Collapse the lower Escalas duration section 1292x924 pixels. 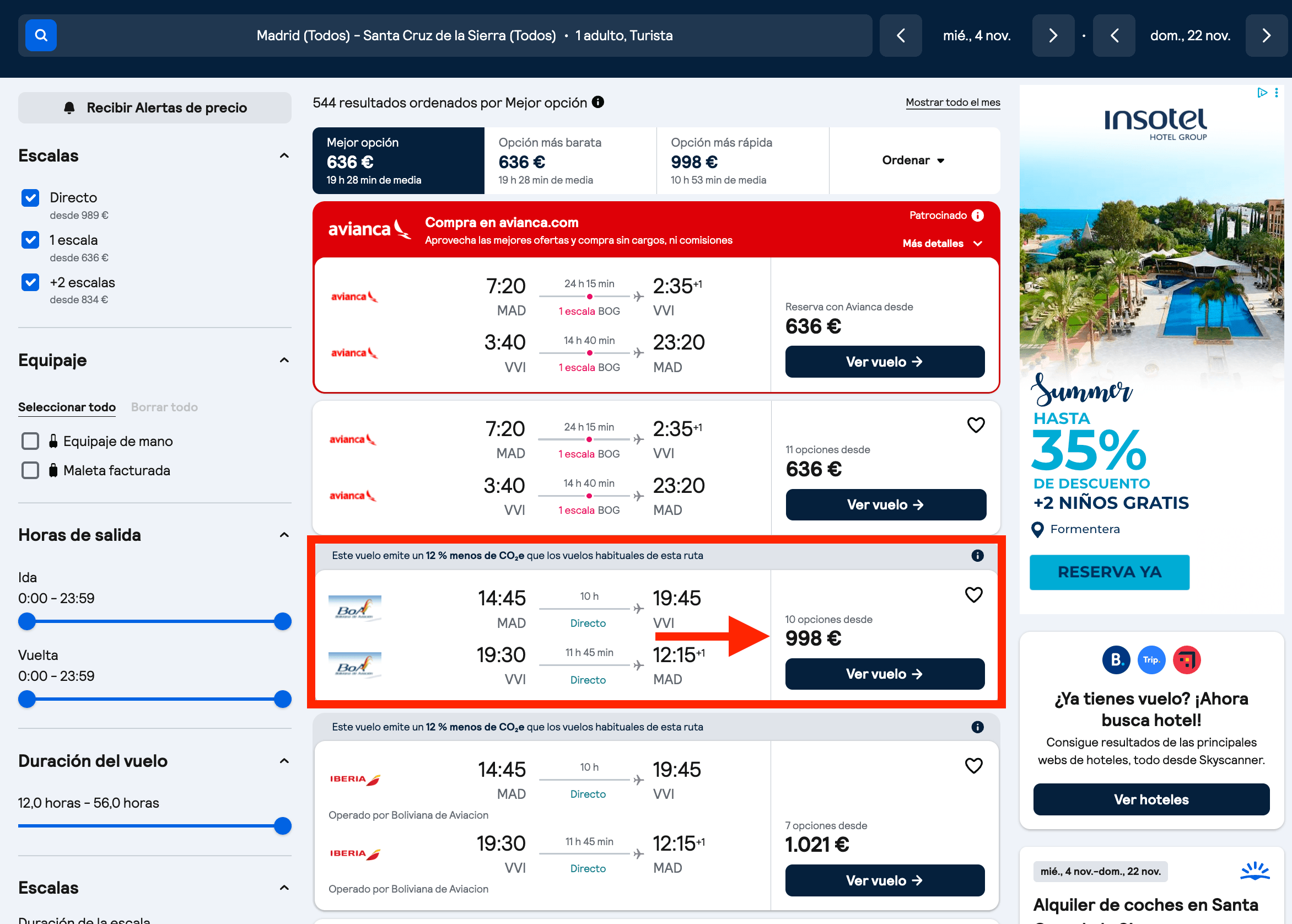click(284, 888)
